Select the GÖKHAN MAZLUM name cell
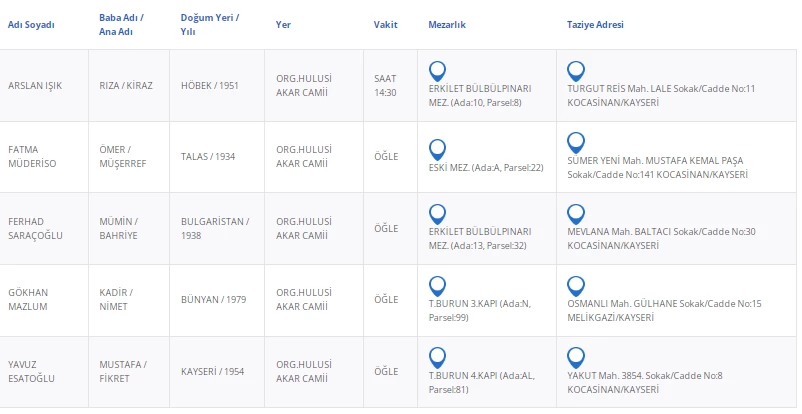The height and width of the screenshot is (414, 802). coord(28,299)
